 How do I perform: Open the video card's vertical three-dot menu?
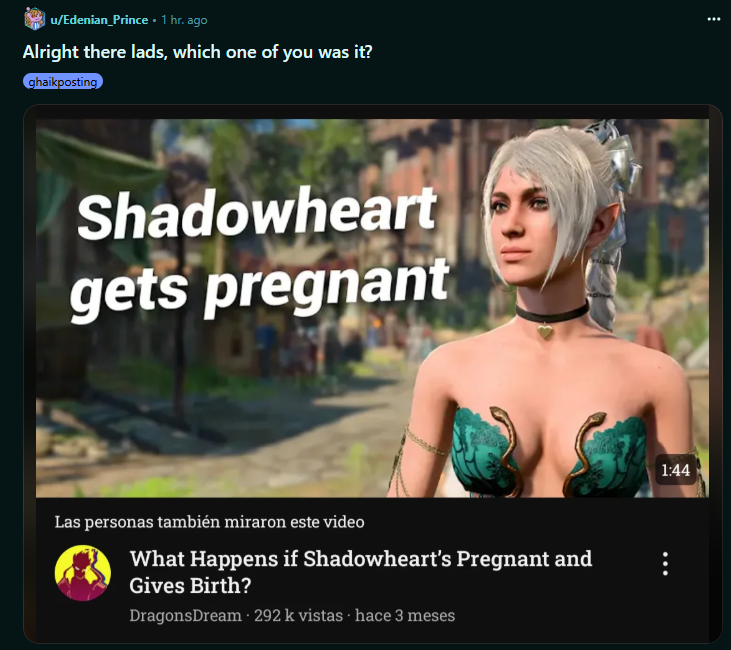click(x=665, y=564)
